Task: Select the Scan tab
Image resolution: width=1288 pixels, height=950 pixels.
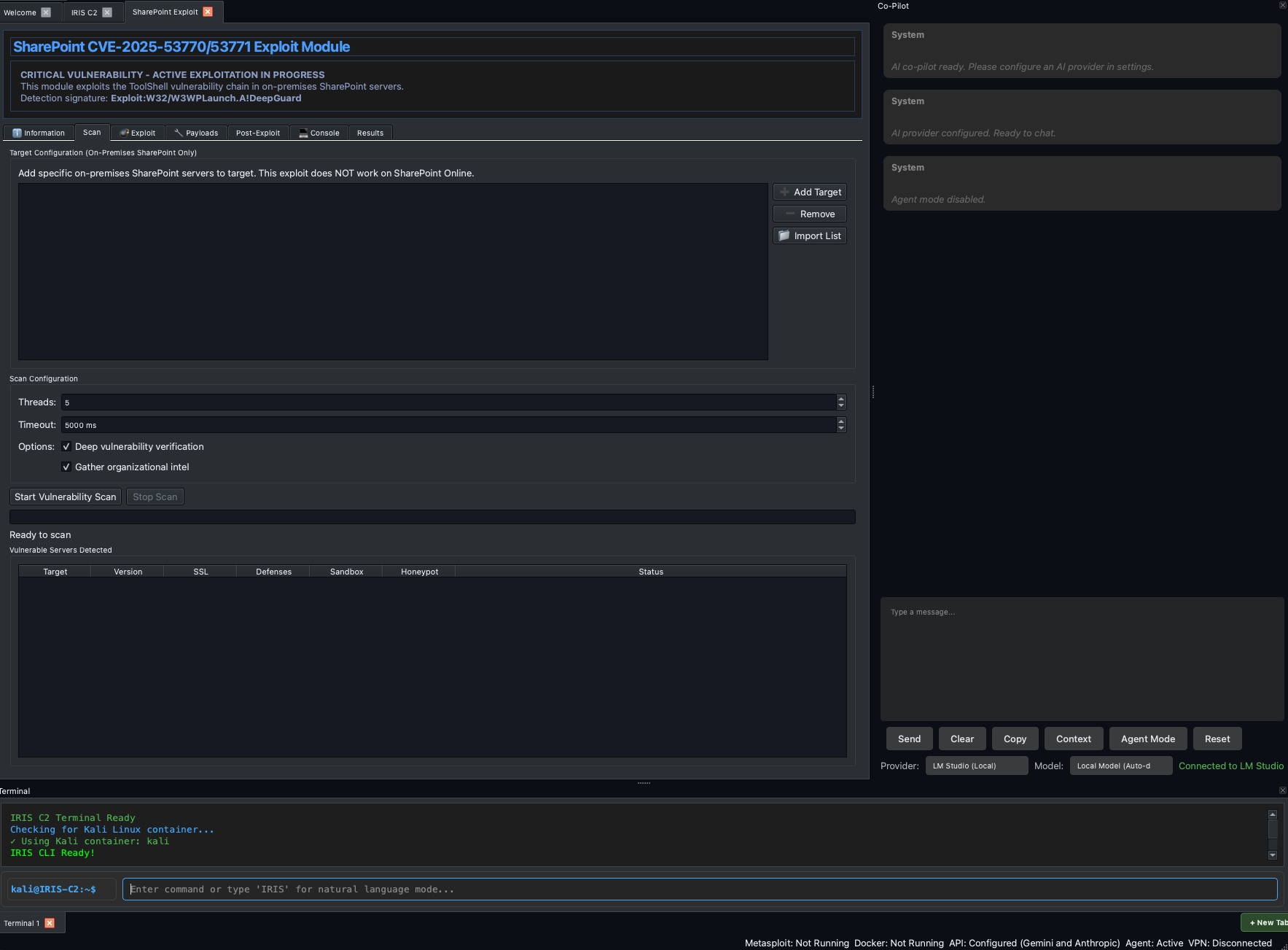Action: pyautogui.click(x=92, y=132)
